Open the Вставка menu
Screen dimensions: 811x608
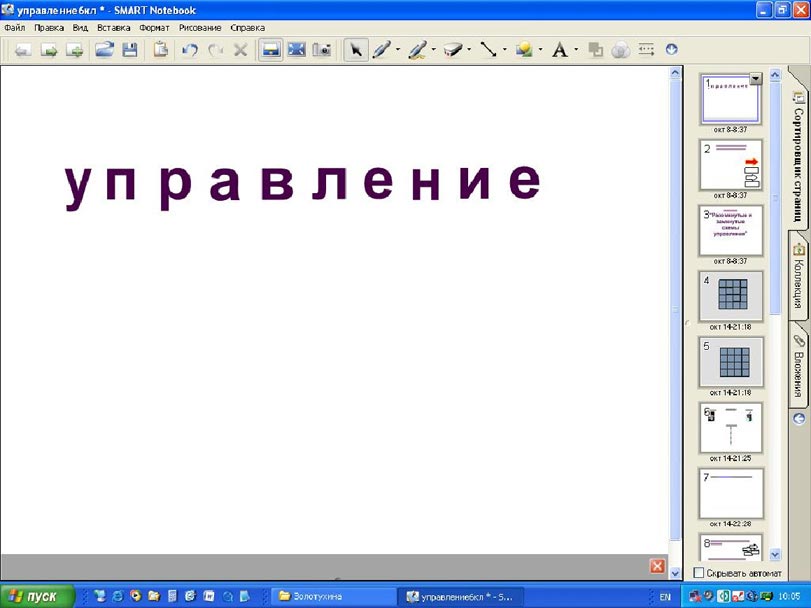(x=114, y=28)
